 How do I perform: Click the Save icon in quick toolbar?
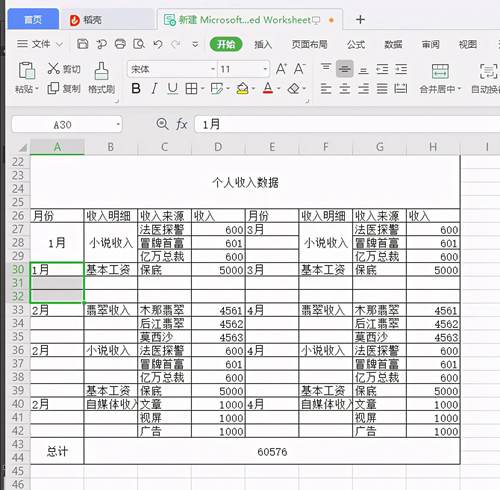point(82,44)
